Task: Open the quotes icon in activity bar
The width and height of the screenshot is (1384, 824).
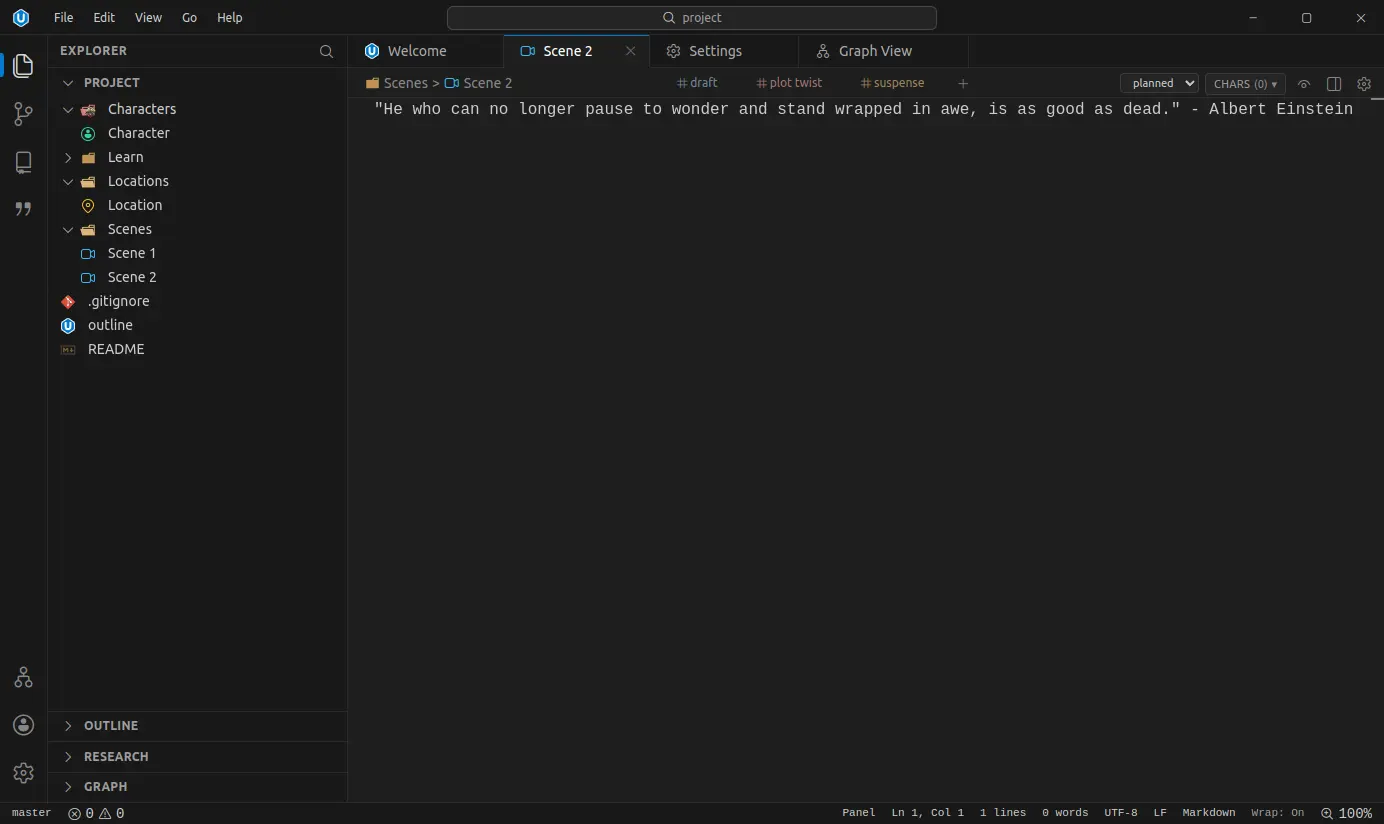Action: pyautogui.click(x=23, y=209)
